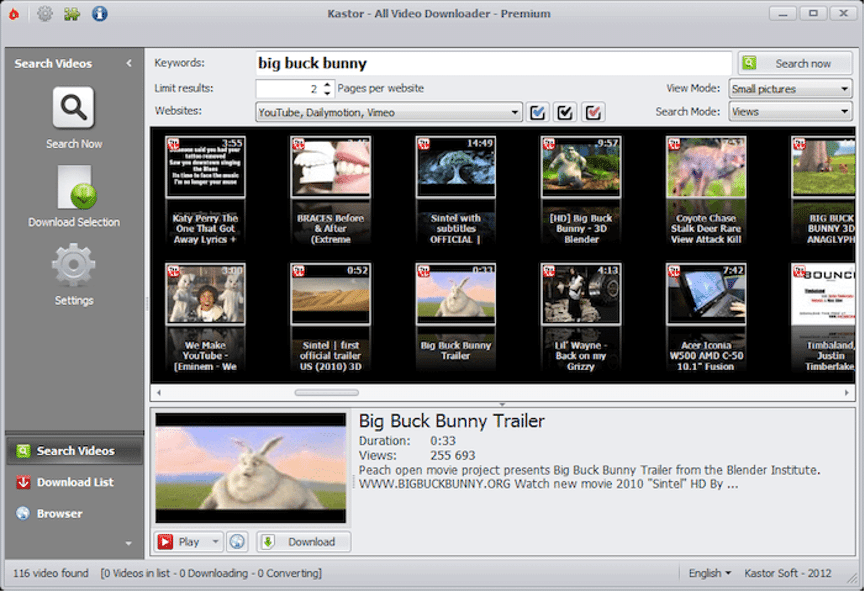Image resolution: width=866 pixels, height=593 pixels.
Task: Click the red Kastor logo icon
Action: (13, 13)
